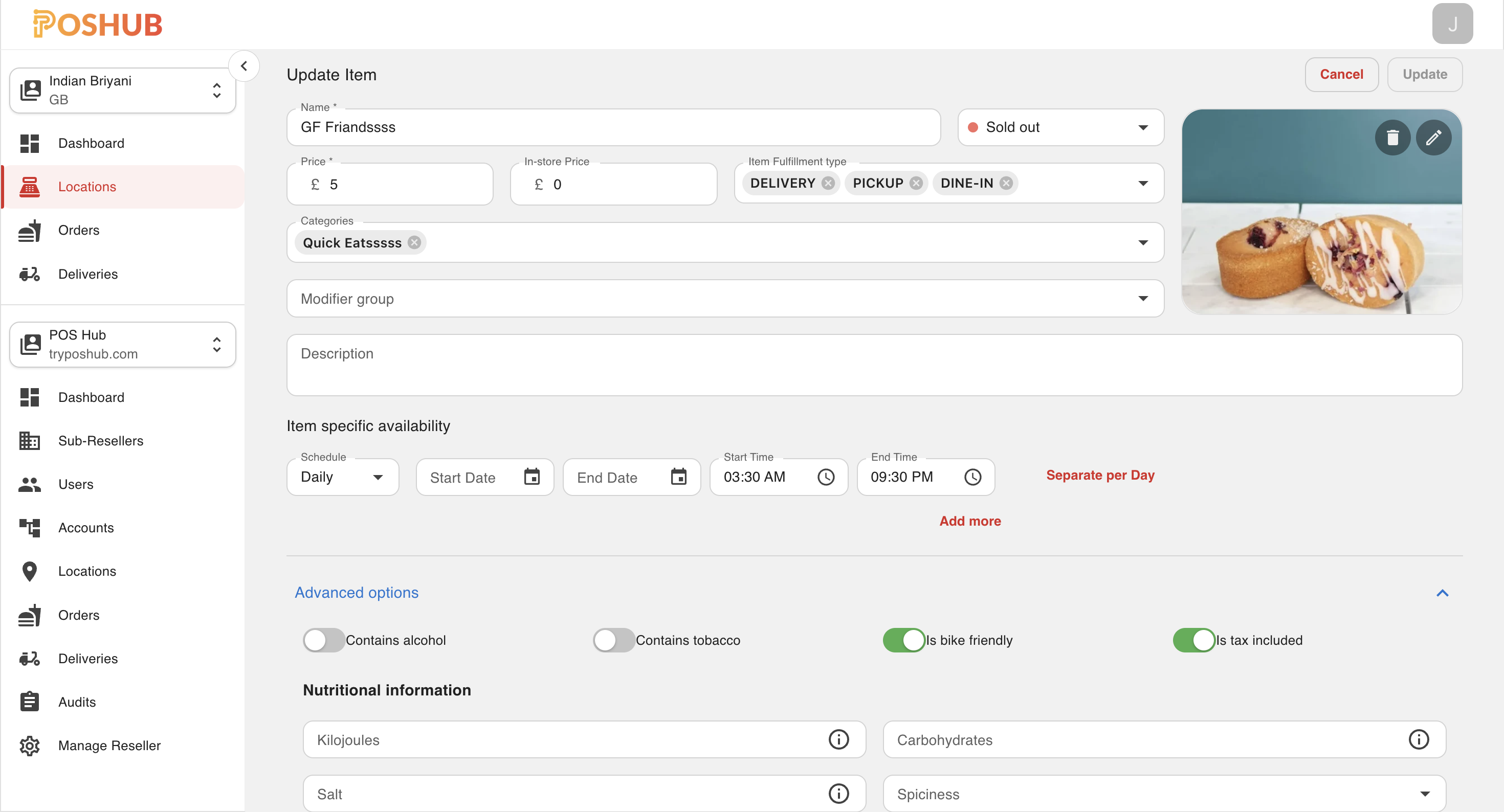Edit the item image with pencil icon
The image size is (1504, 812).
1433,138
